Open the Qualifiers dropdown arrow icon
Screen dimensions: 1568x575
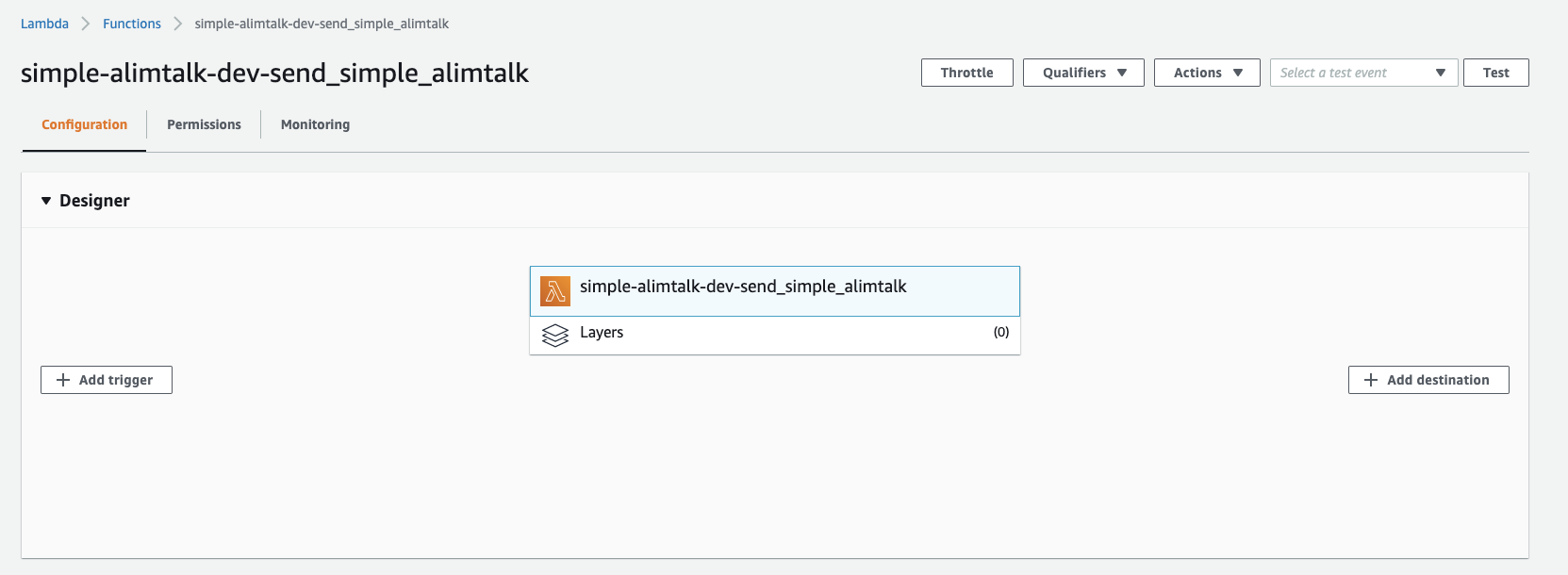(1123, 72)
